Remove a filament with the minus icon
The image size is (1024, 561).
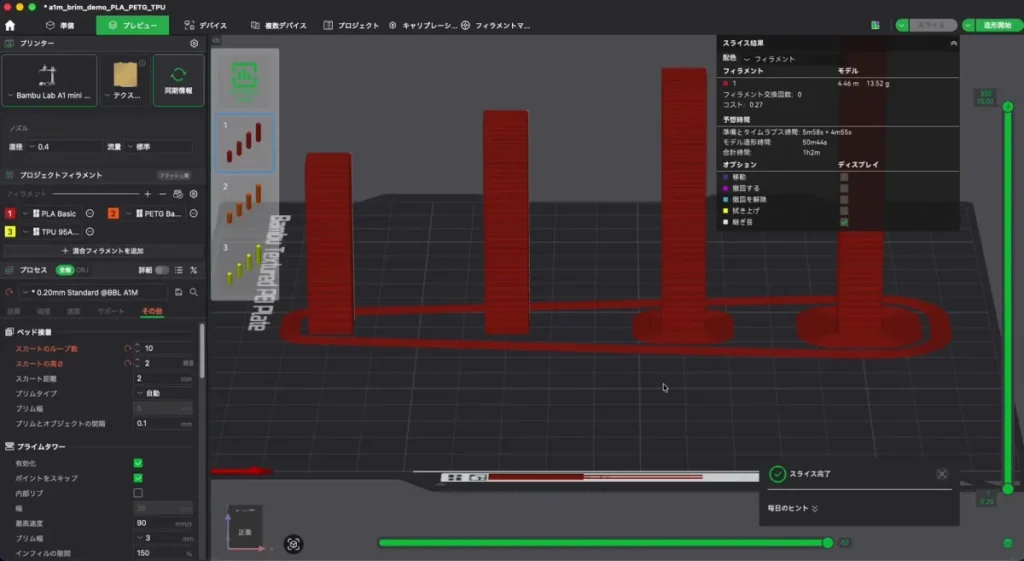point(163,194)
